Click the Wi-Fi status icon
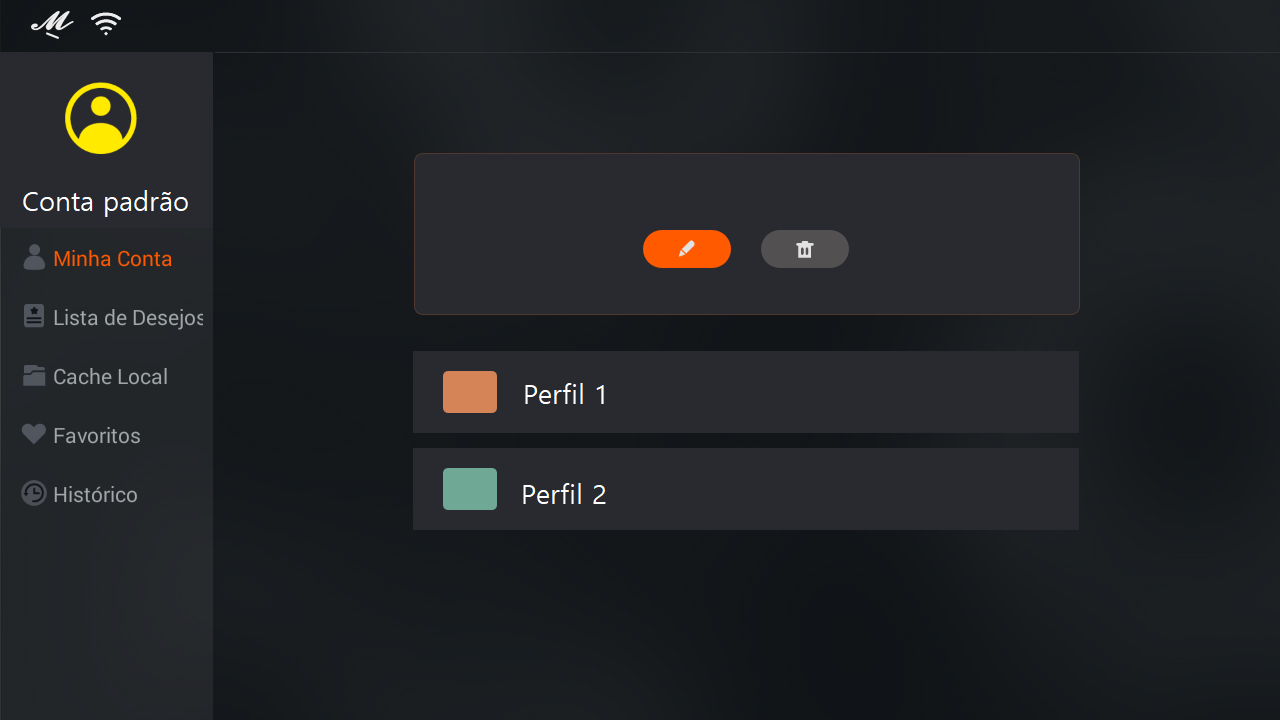 pos(106,24)
